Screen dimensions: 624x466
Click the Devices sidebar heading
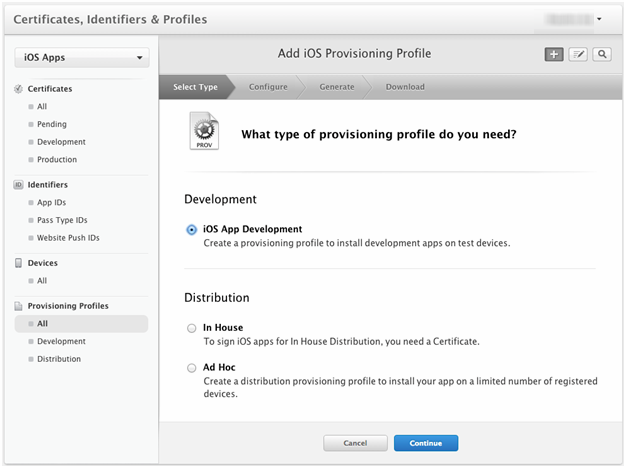coord(43,263)
